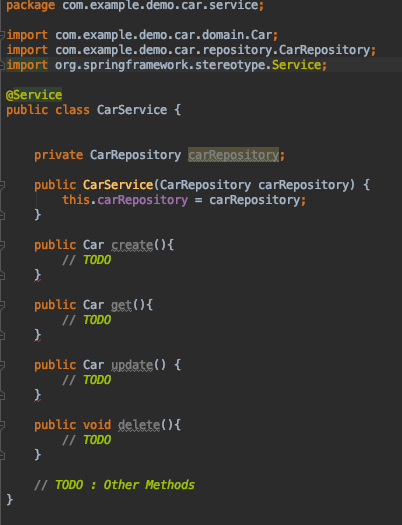The height and width of the screenshot is (525, 402).
Task: Fold the delete() method in gutter
Action: [2, 425]
